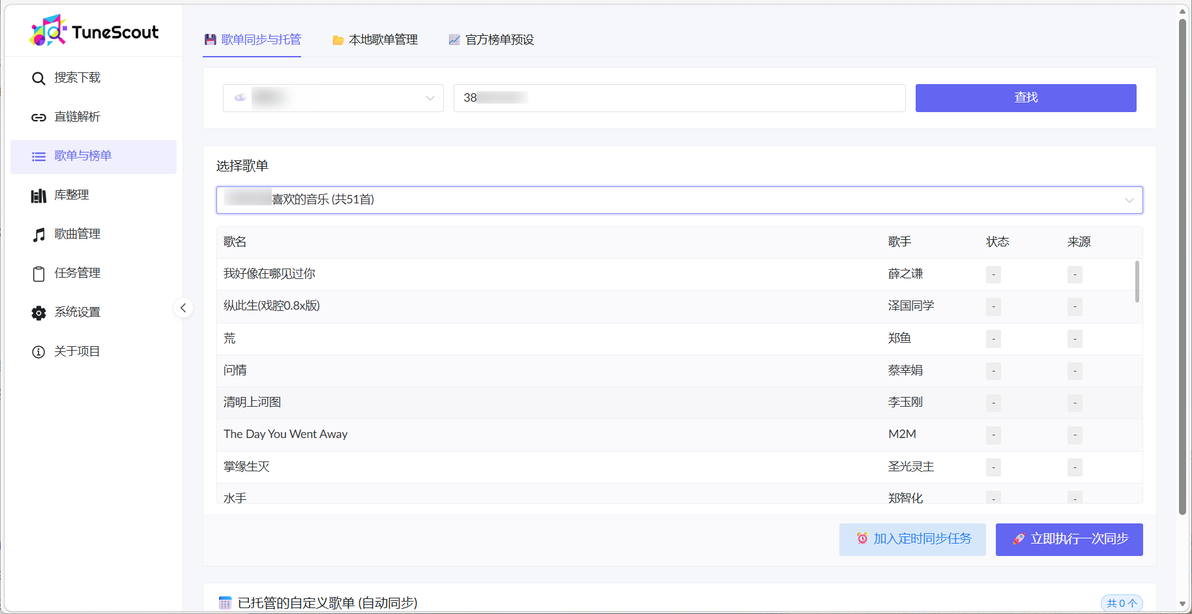Click the search magnifier icon beside 搜索下载
Viewport: 1192px width, 614px height.
pyautogui.click(x=38, y=78)
